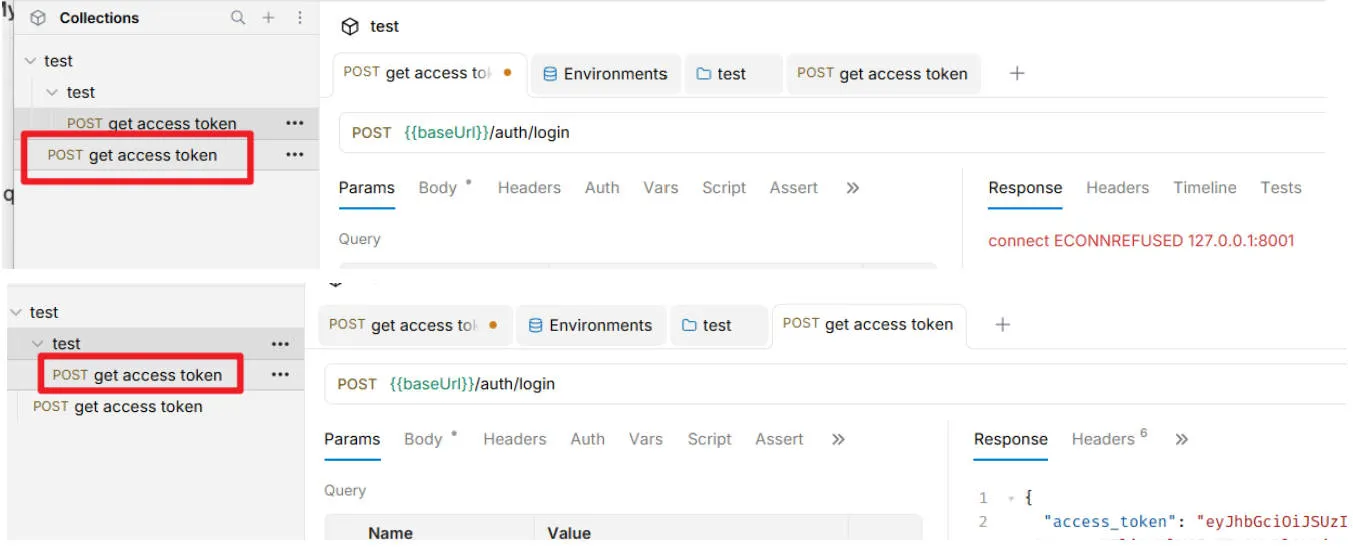
Task: Click the cube icon next to Collections title
Action: click(x=38, y=18)
